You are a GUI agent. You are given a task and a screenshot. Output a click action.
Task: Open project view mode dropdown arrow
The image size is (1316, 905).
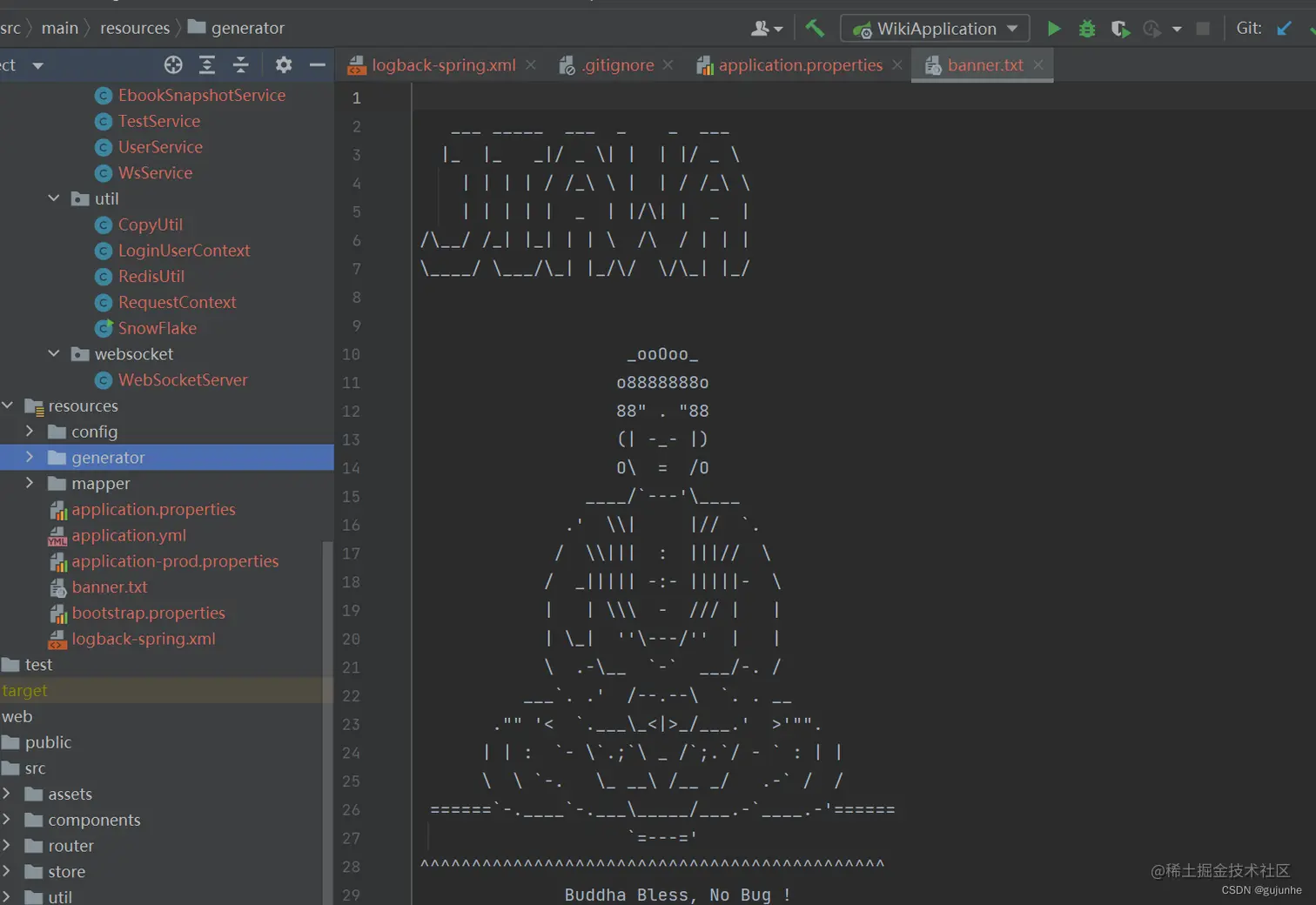[37, 65]
